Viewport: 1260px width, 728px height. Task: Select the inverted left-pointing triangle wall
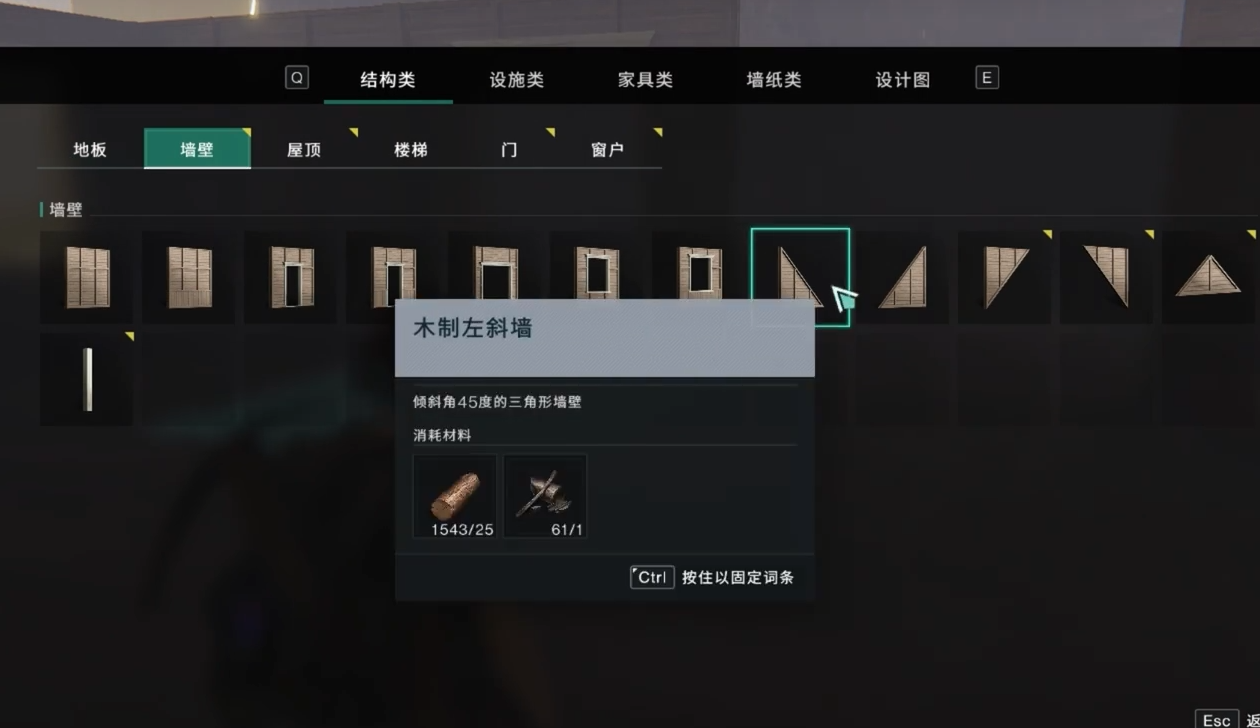[x=1005, y=277]
